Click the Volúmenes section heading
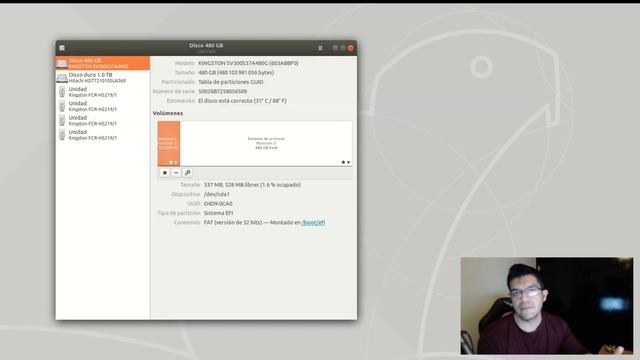Image resolution: width=640 pixels, height=360 pixels. [x=168, y=113]
